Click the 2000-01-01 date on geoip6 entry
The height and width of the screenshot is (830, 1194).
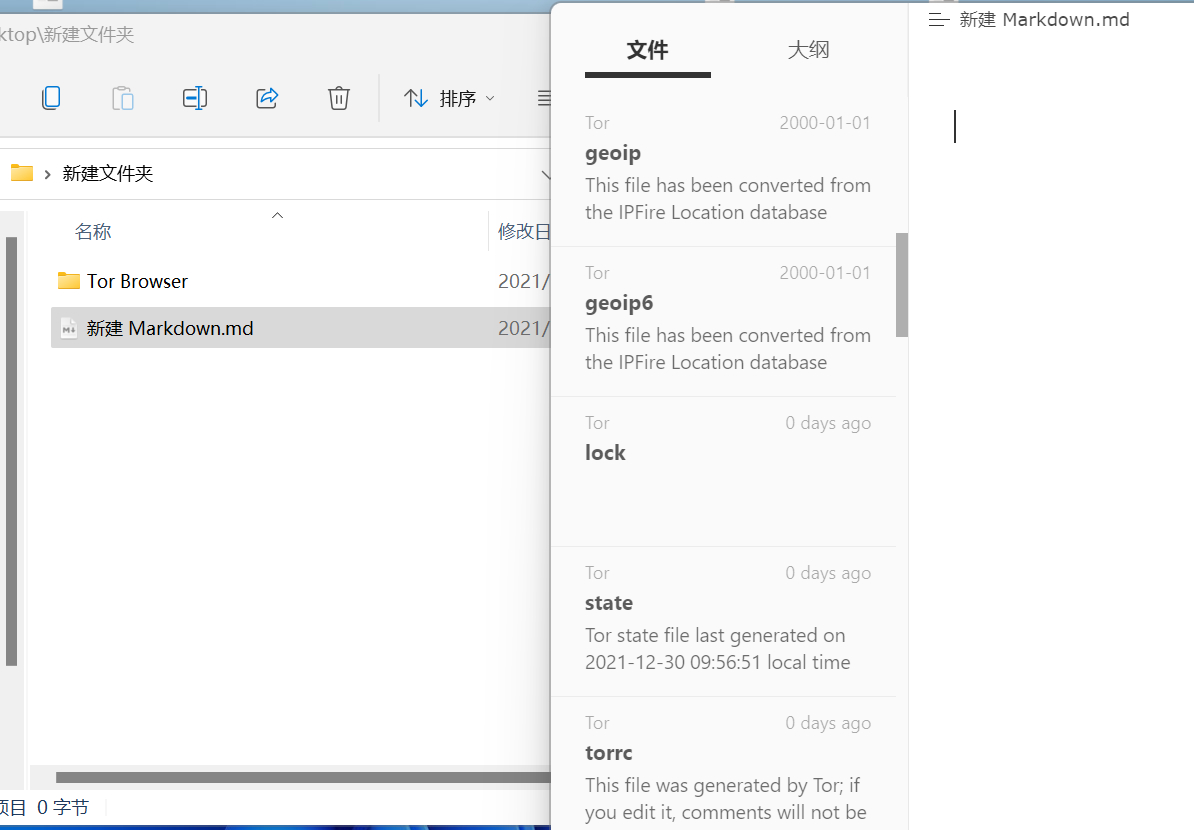825,273
